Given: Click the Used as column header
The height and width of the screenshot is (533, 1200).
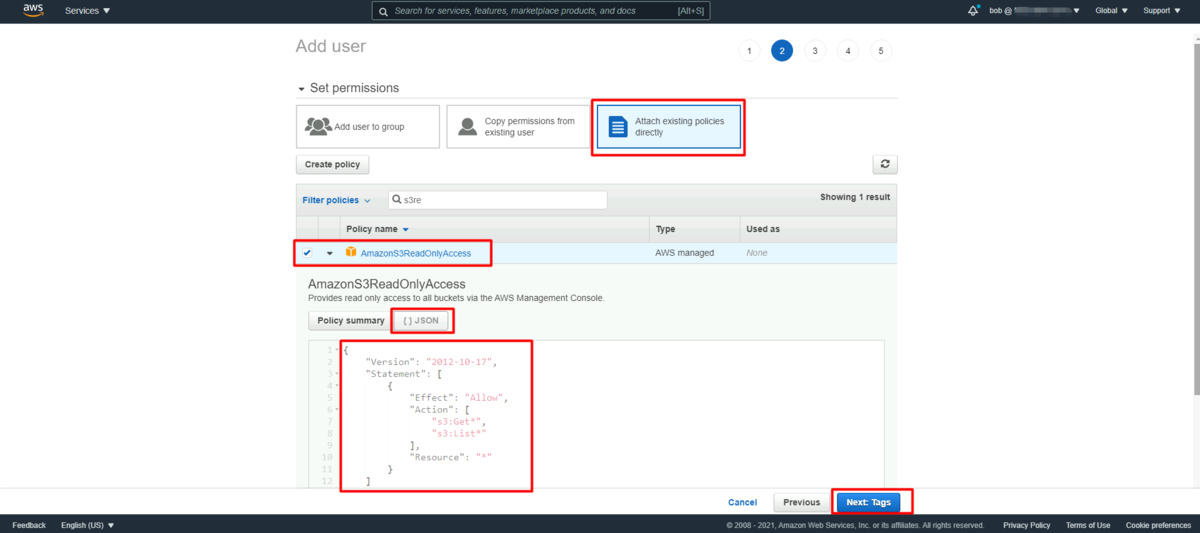Looking at the screenshot, I should tap(763, 229).
